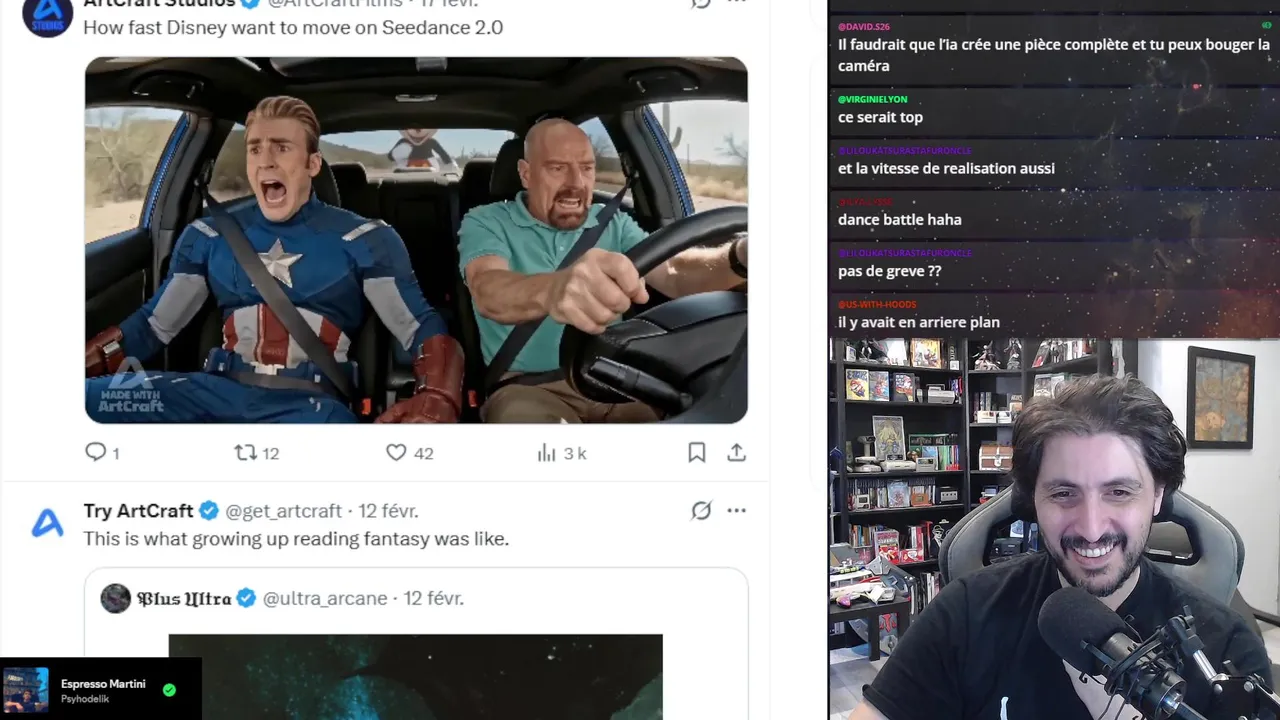Bookmark the ArtCraft Studios tweet

pos(697,453)
